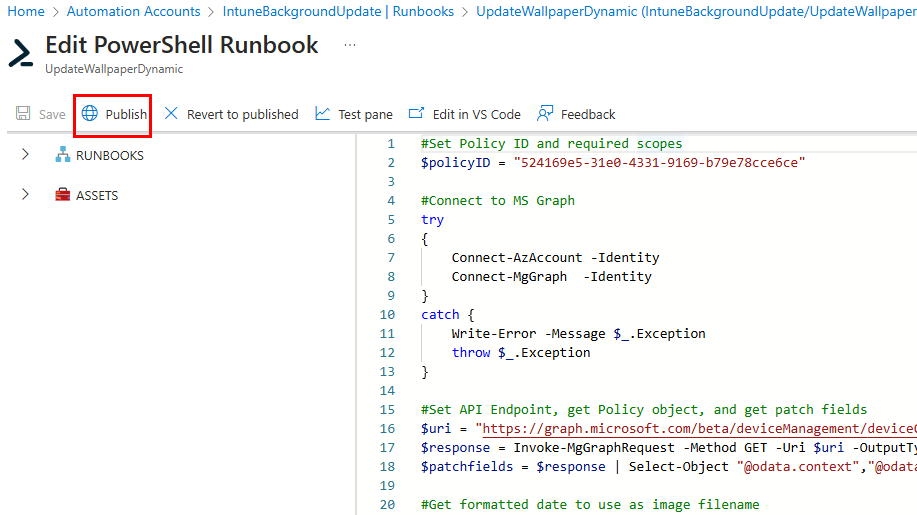Click the Runbooks hierarchy icon
This screenshot has height=515, width=917.
click(x=62, y=155)
